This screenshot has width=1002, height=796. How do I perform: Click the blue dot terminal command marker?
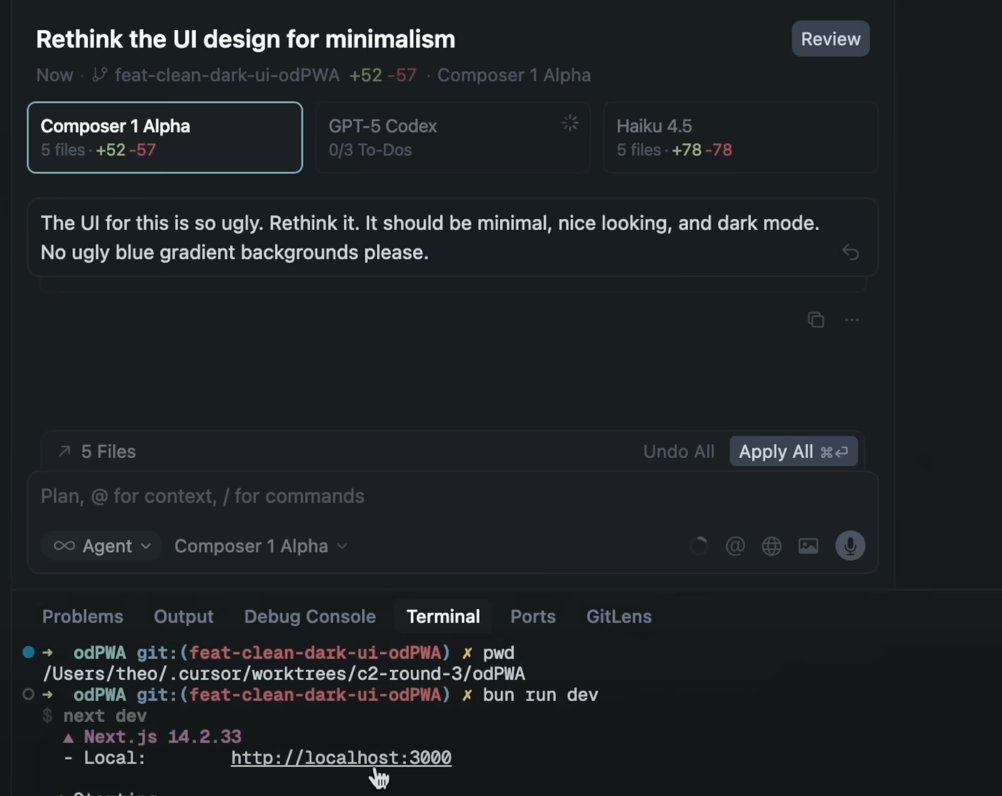point(28,652)
